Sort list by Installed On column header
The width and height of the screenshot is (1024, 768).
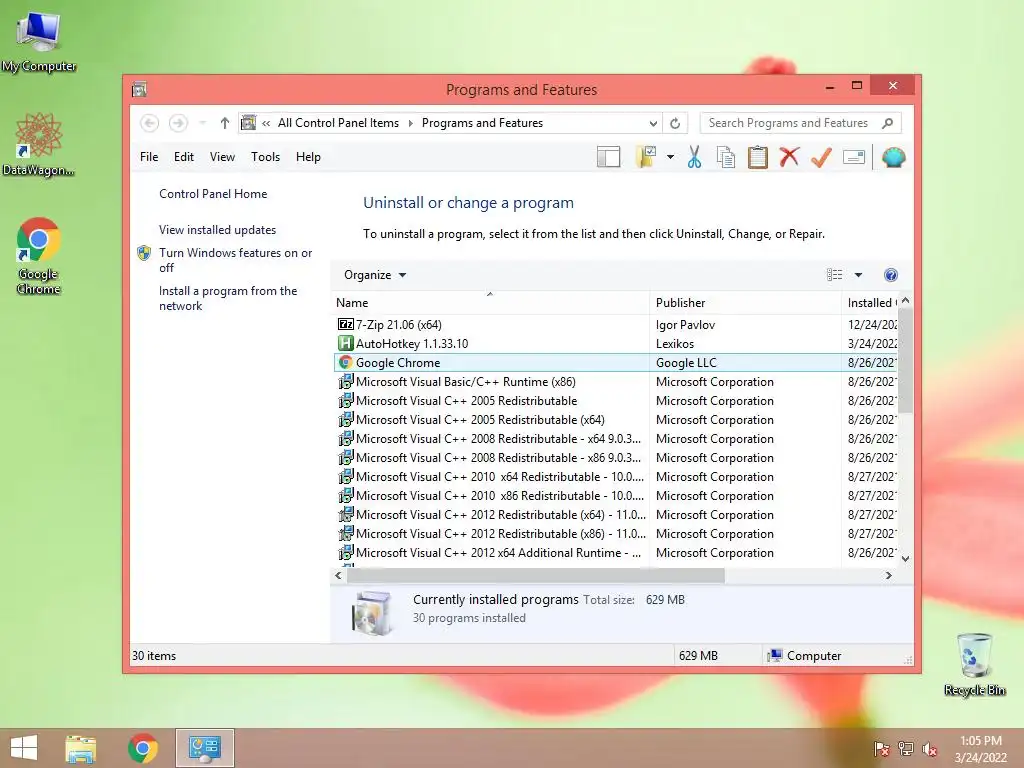click(871, 303)
